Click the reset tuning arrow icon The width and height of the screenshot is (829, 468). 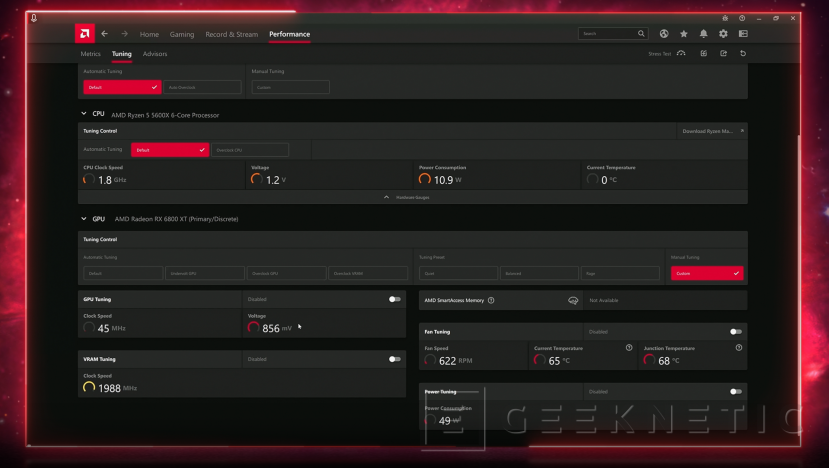click(743, 53)
